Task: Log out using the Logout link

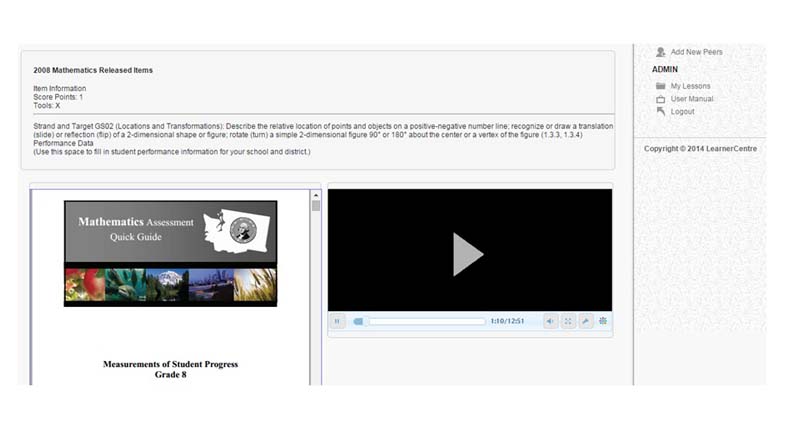Action: click(682, 111)
